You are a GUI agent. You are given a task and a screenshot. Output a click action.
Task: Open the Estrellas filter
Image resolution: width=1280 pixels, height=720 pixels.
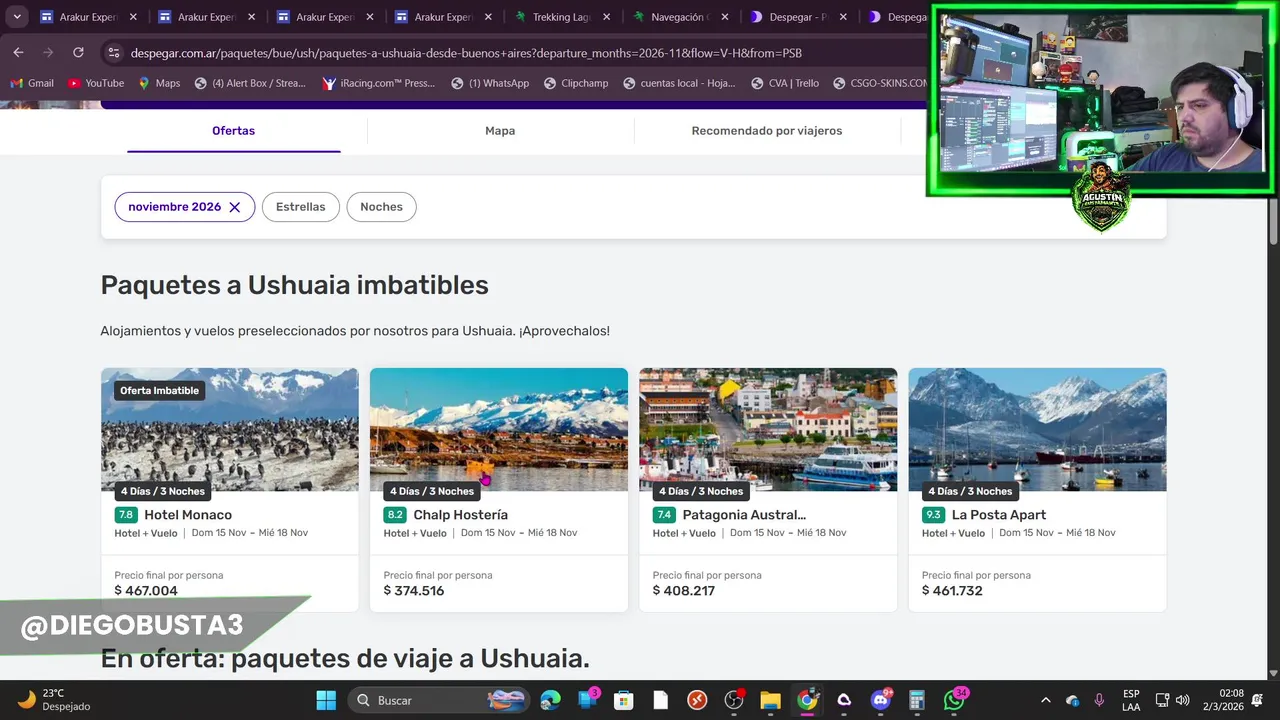coord(301,207)
